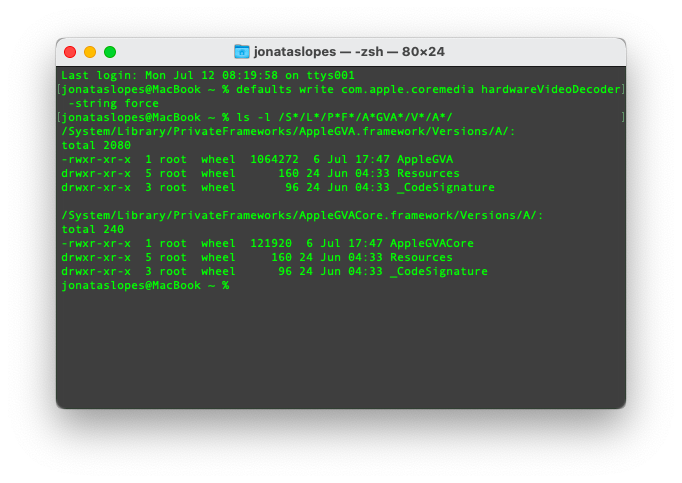This screenshot has width=682, height=483.
Task: Click the 'defaults write com.apple.coremedia' command
Action: [355, 89]
